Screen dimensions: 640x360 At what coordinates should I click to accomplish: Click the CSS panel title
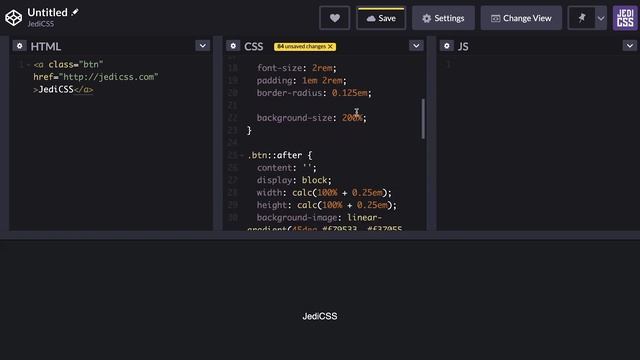point(253,47)
